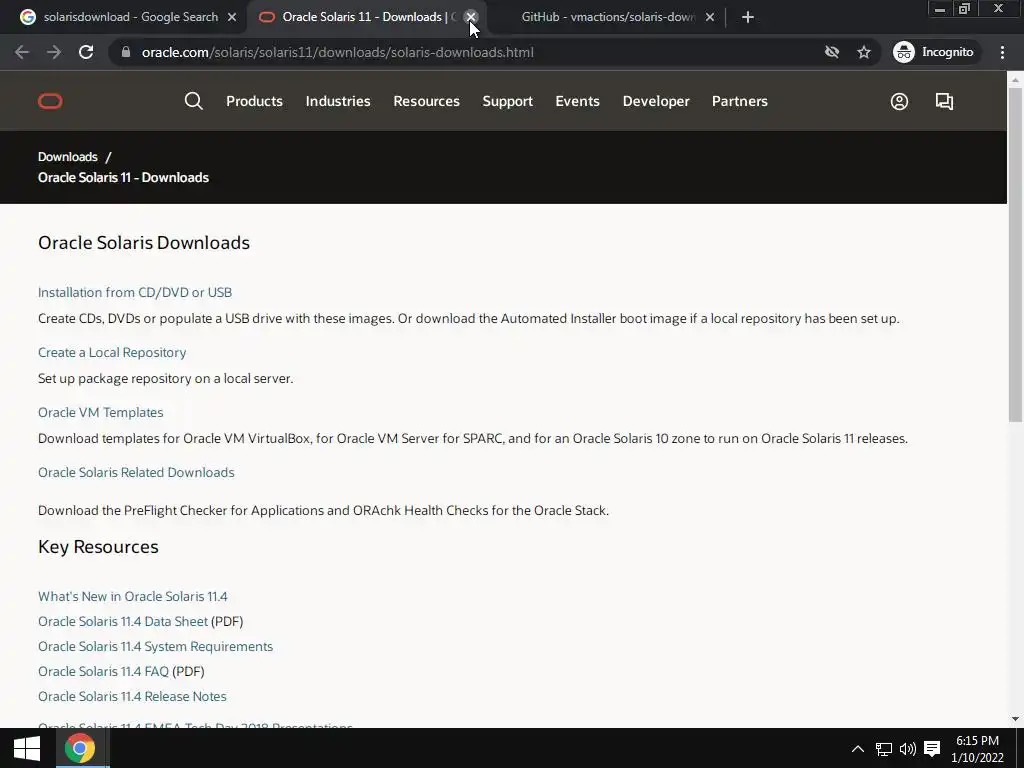
Task: Close the Oracle Solaris 11 tab
Action: (471, 17)
